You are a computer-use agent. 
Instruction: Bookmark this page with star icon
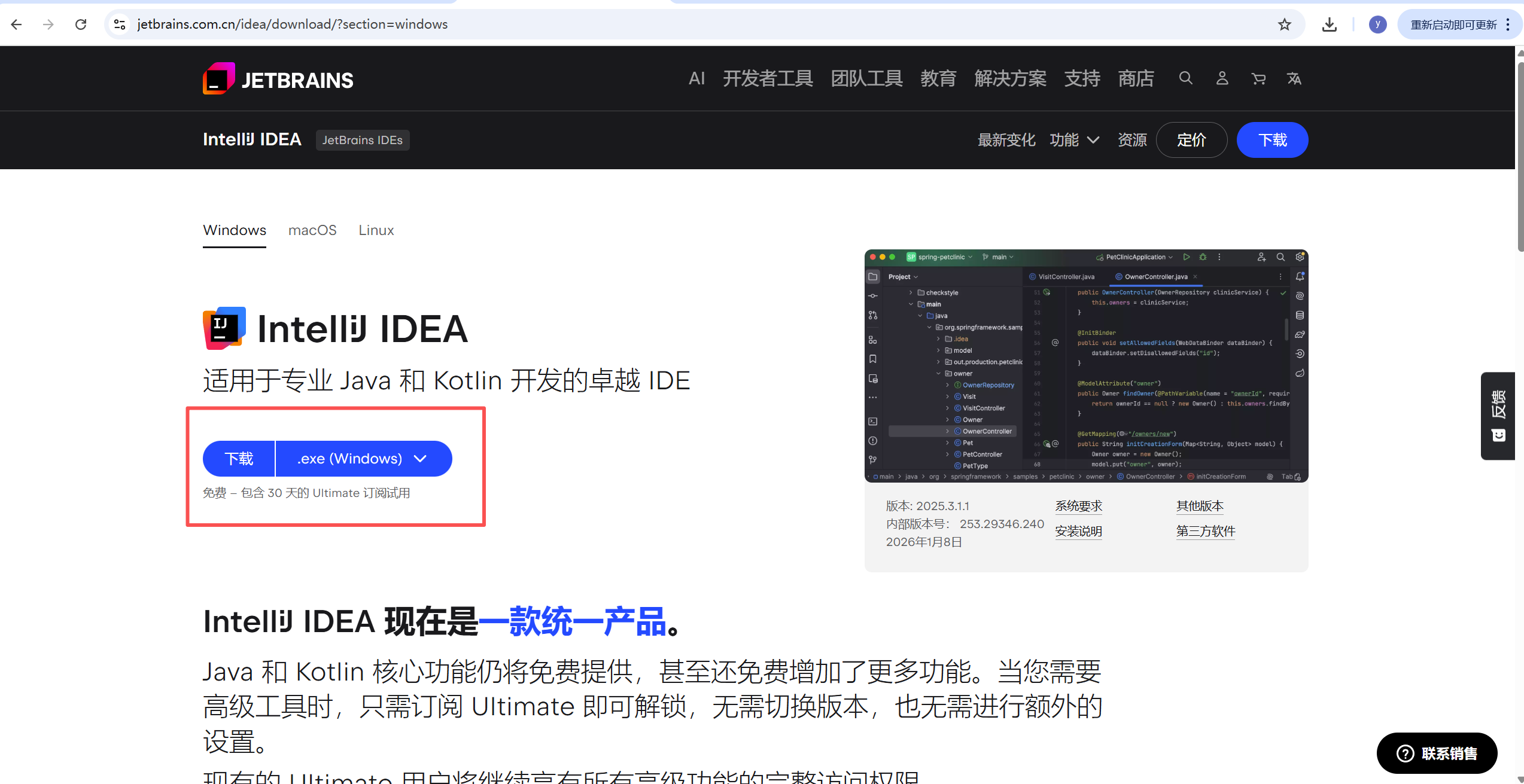coord(1284,25)
